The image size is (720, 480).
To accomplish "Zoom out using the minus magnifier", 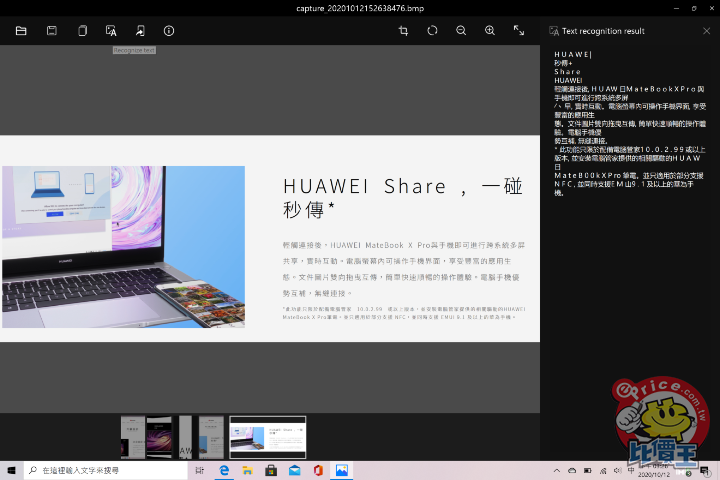I will (x=461, y=31).
